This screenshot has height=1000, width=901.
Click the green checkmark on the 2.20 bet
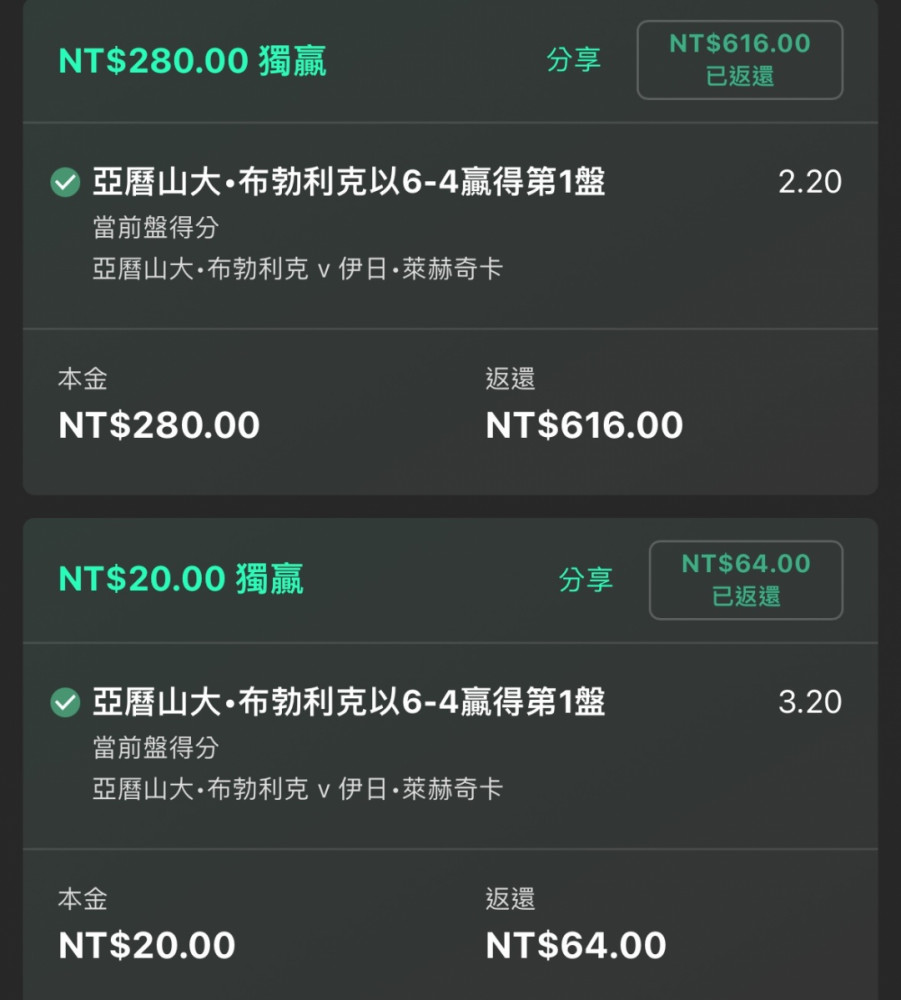pos(65,182)
